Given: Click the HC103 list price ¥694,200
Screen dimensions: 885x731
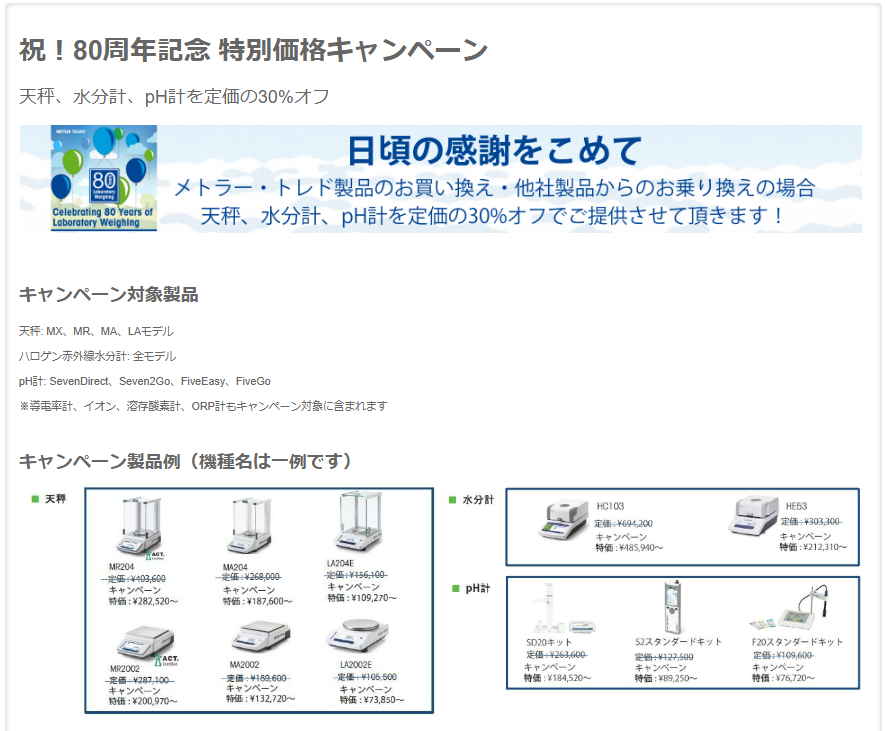Looking at the screenshot, I should click(x=624, y=523).
